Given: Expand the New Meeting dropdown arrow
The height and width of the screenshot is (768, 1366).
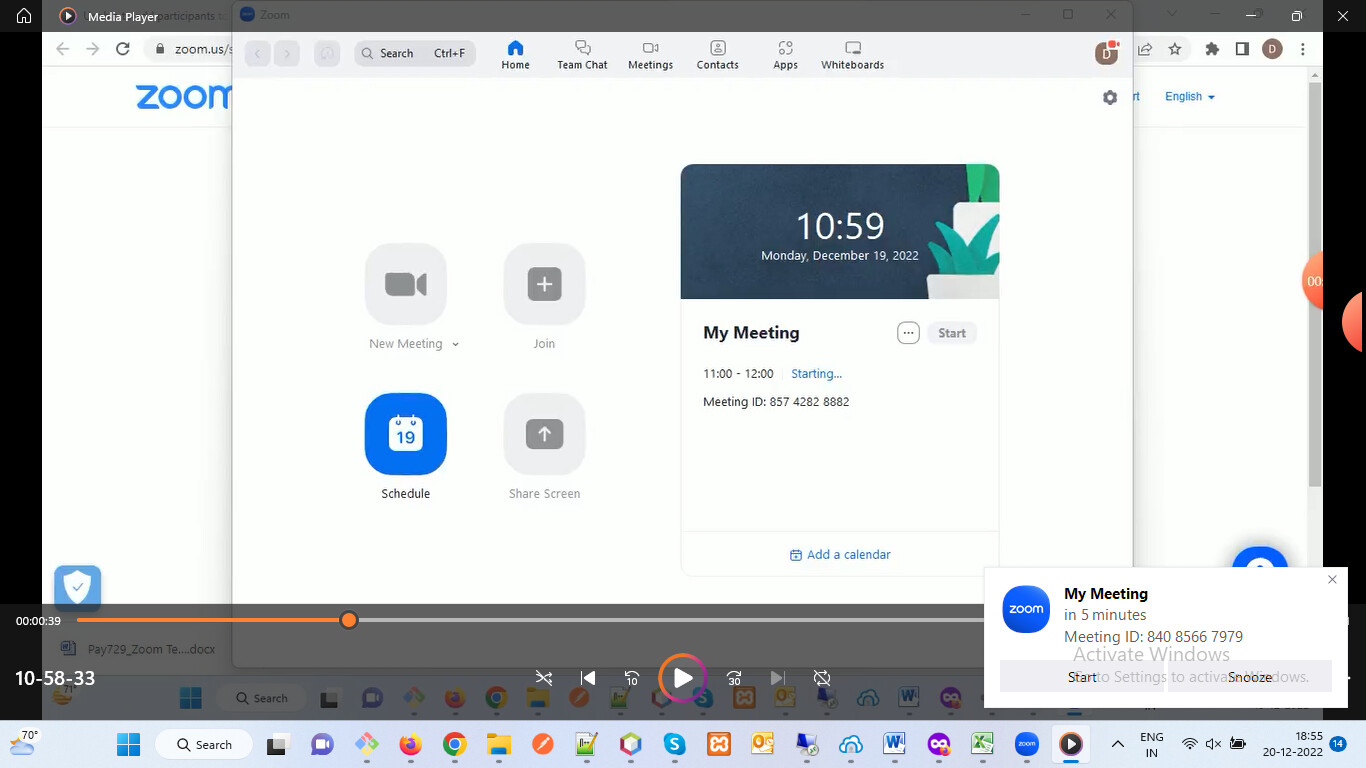Looking at the screenshot, I should tap(455, 344).
